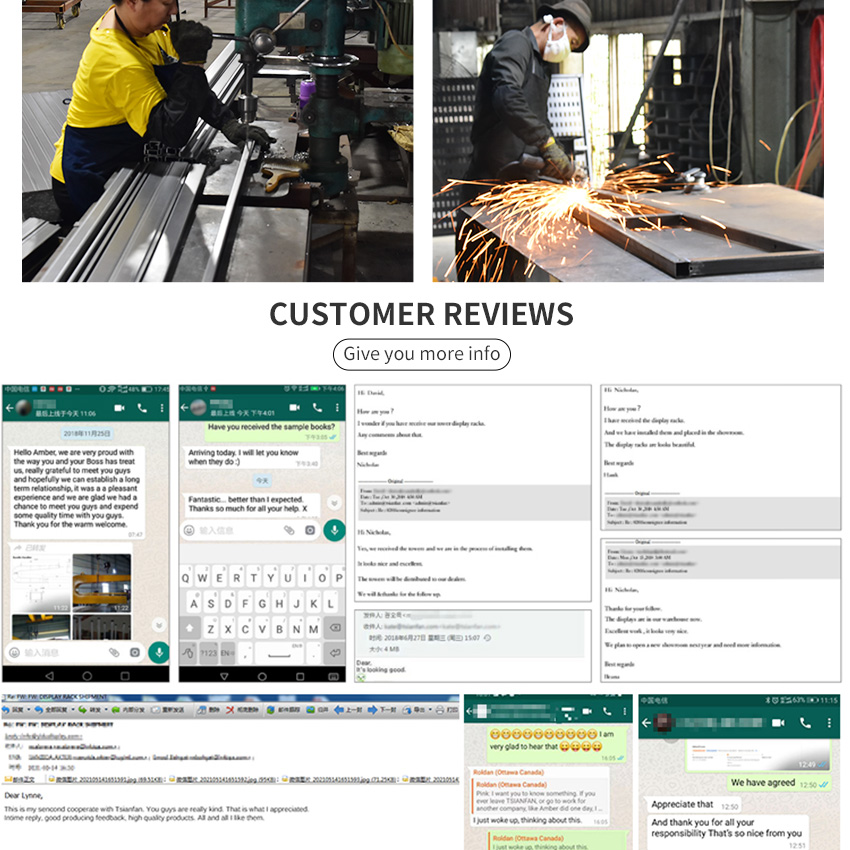Image resolution: width=850 pixels, height=850 pixels.
Task: Click next mail (下一封) arrow in email toolbar
Action: pos(382,710)
